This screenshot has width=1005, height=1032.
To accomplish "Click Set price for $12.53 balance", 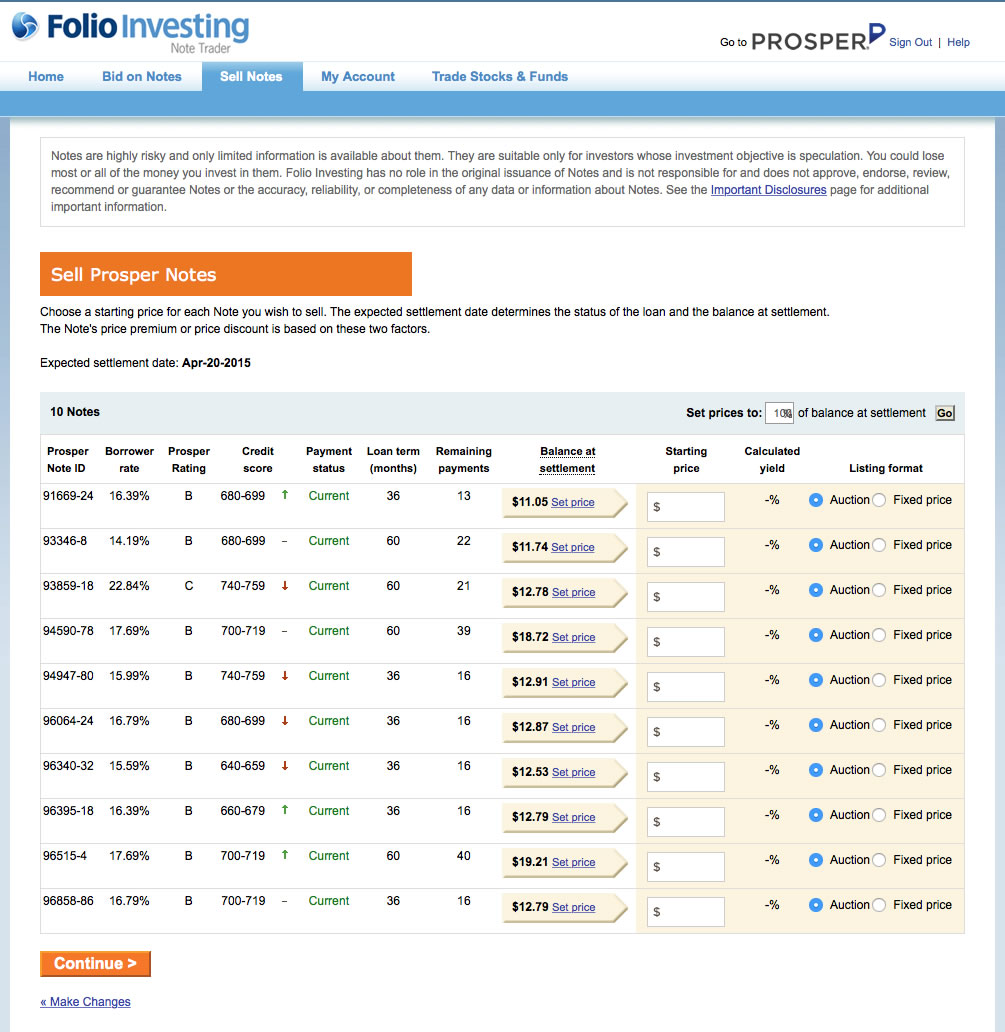I will tap(573, 772).
